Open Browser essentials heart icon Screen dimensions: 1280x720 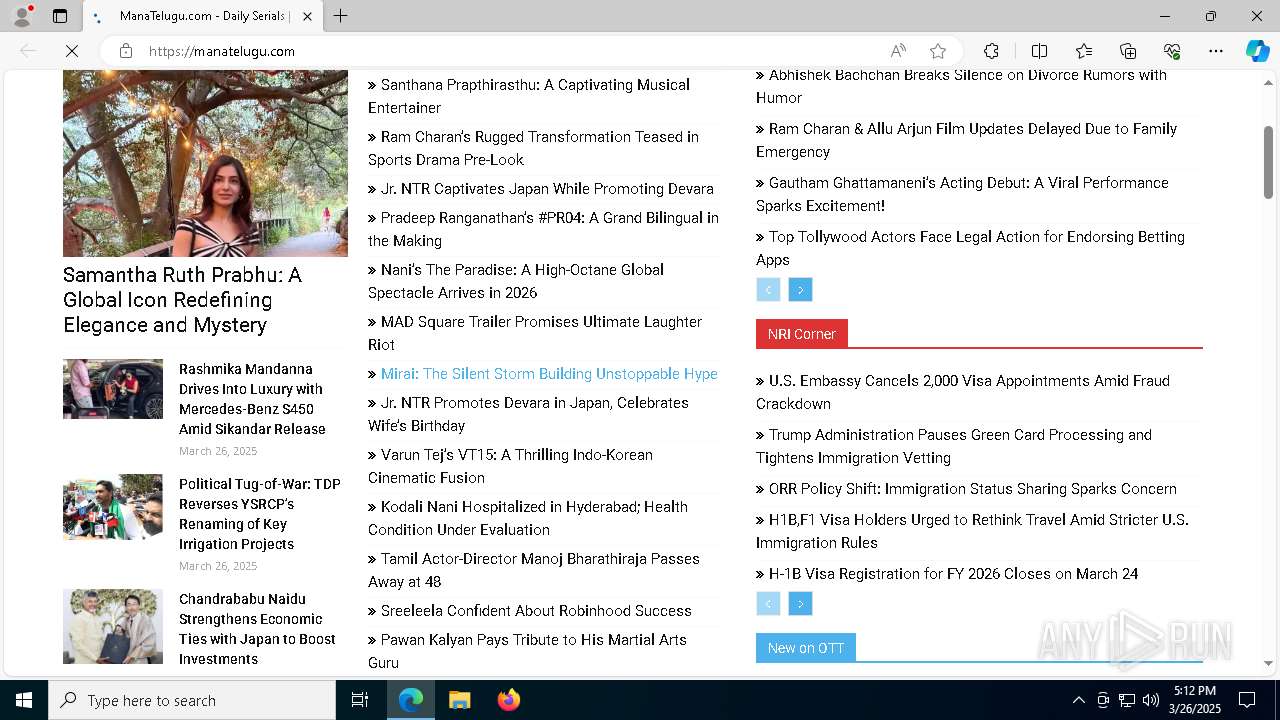(1172, 51)
